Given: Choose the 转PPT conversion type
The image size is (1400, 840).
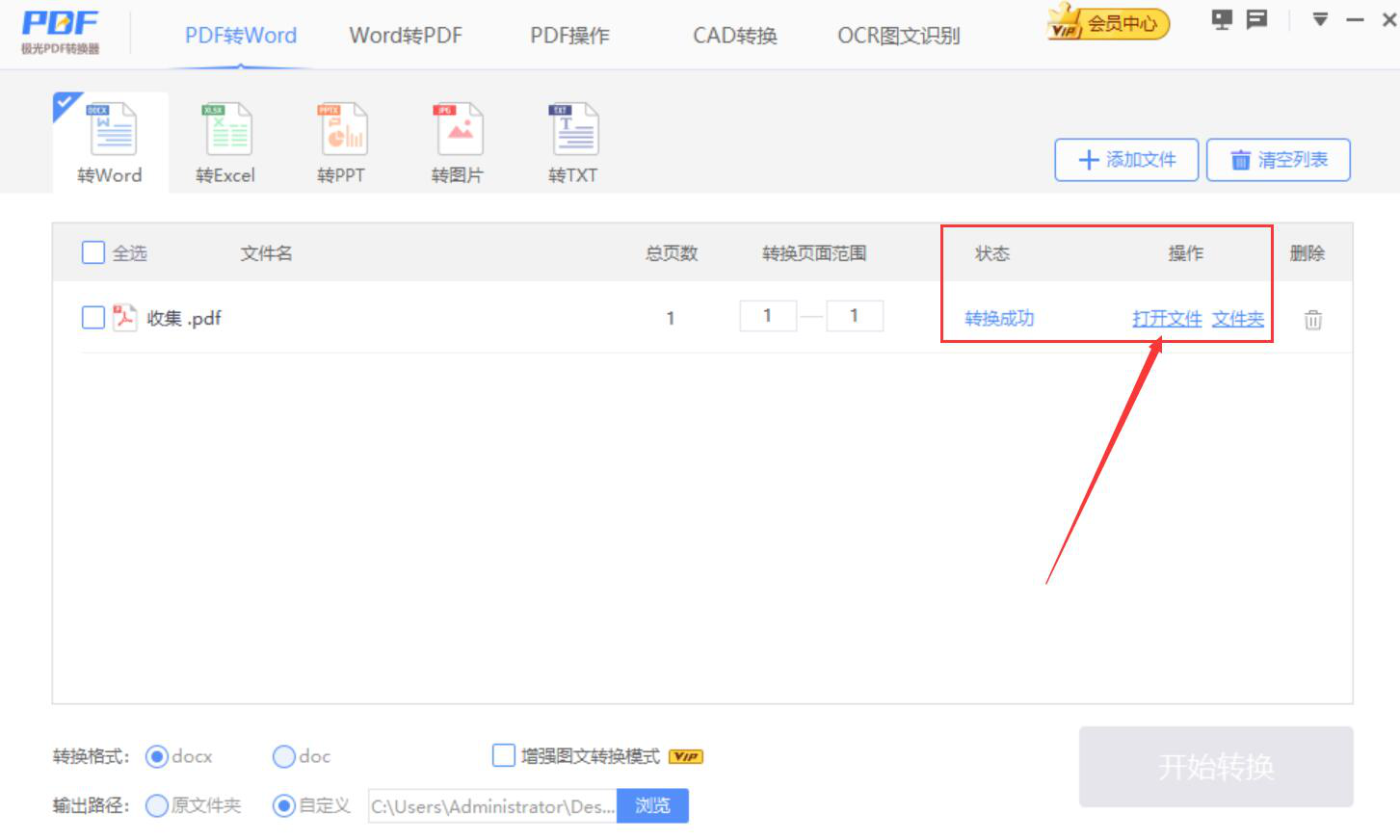Looking at the screenshot, I should click(x=342, y=144).
